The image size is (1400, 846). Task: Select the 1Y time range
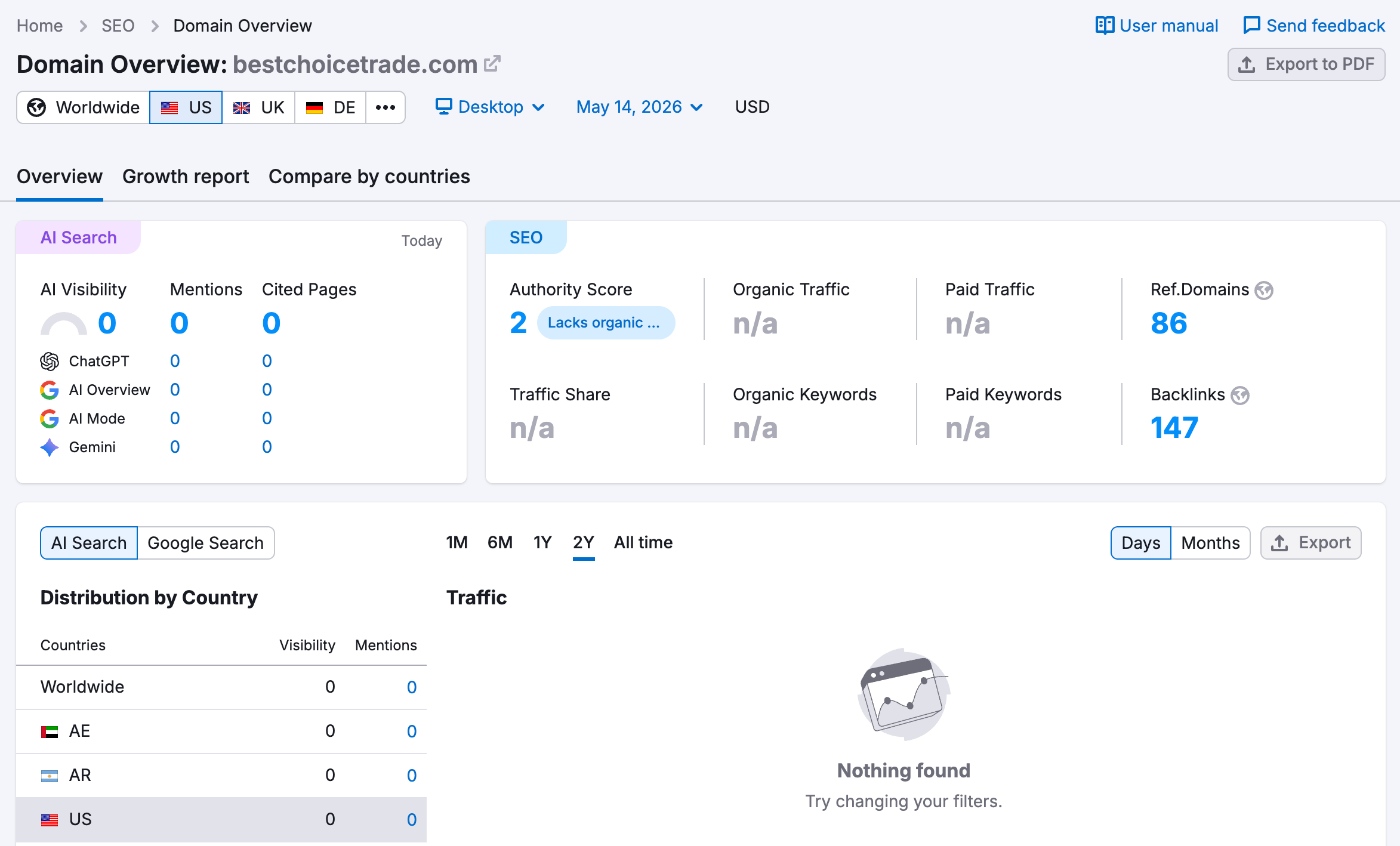[x=542, y=542]
